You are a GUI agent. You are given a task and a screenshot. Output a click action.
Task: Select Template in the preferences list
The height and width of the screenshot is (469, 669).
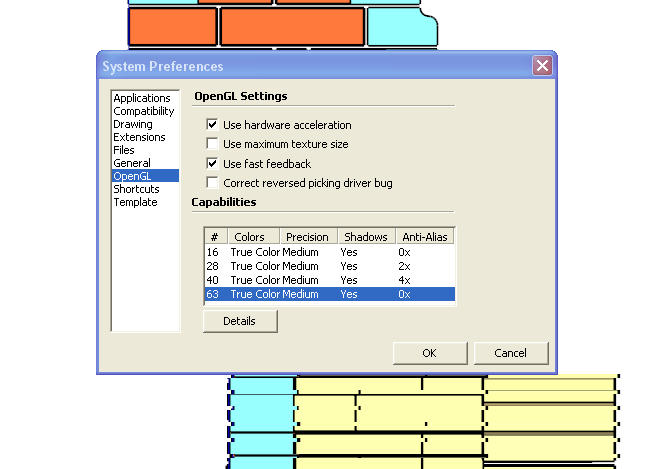coord(135,202)
